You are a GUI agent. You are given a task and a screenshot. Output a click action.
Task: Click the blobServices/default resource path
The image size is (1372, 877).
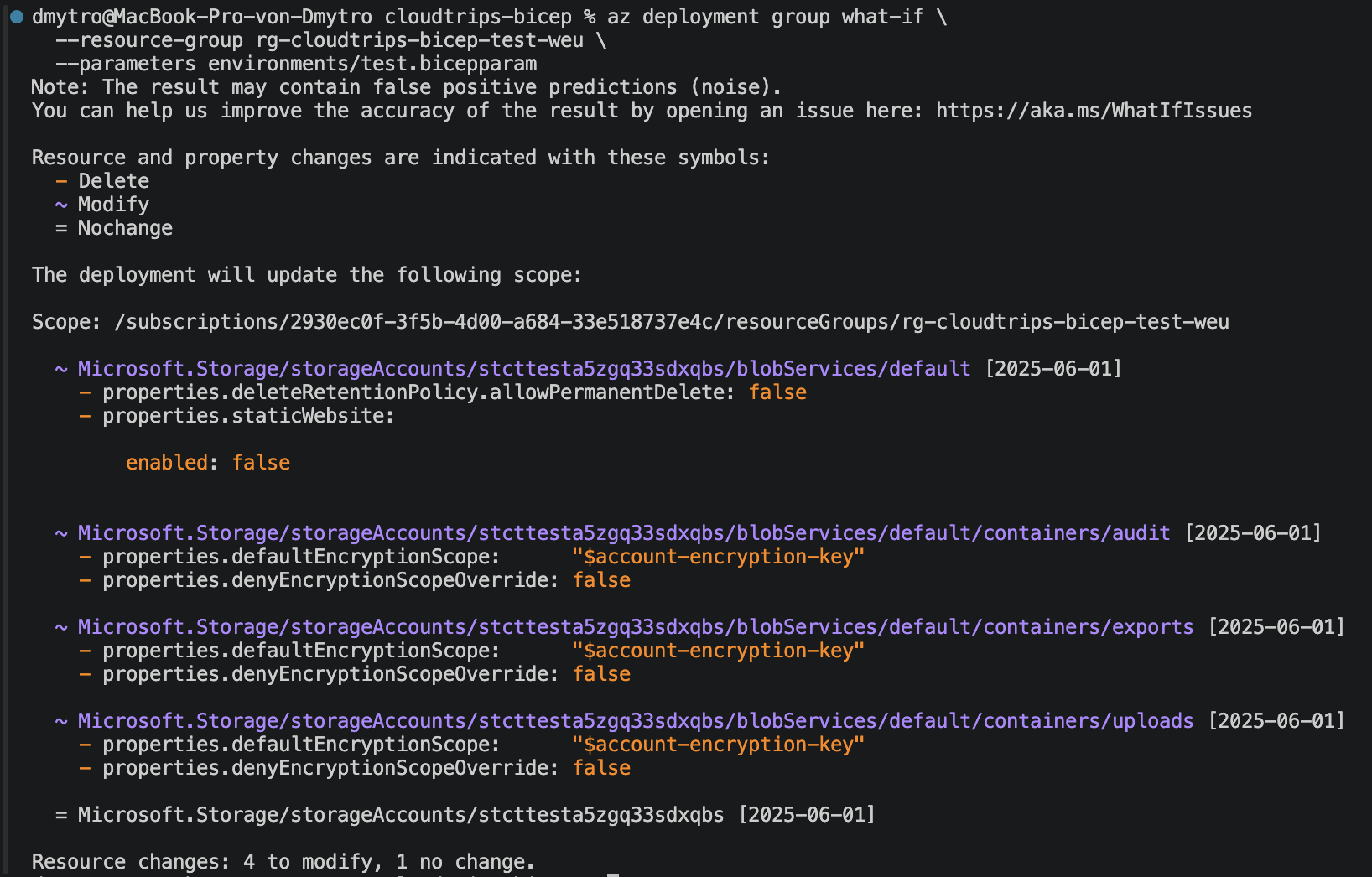pyautogui.click(x=524, y=369)
